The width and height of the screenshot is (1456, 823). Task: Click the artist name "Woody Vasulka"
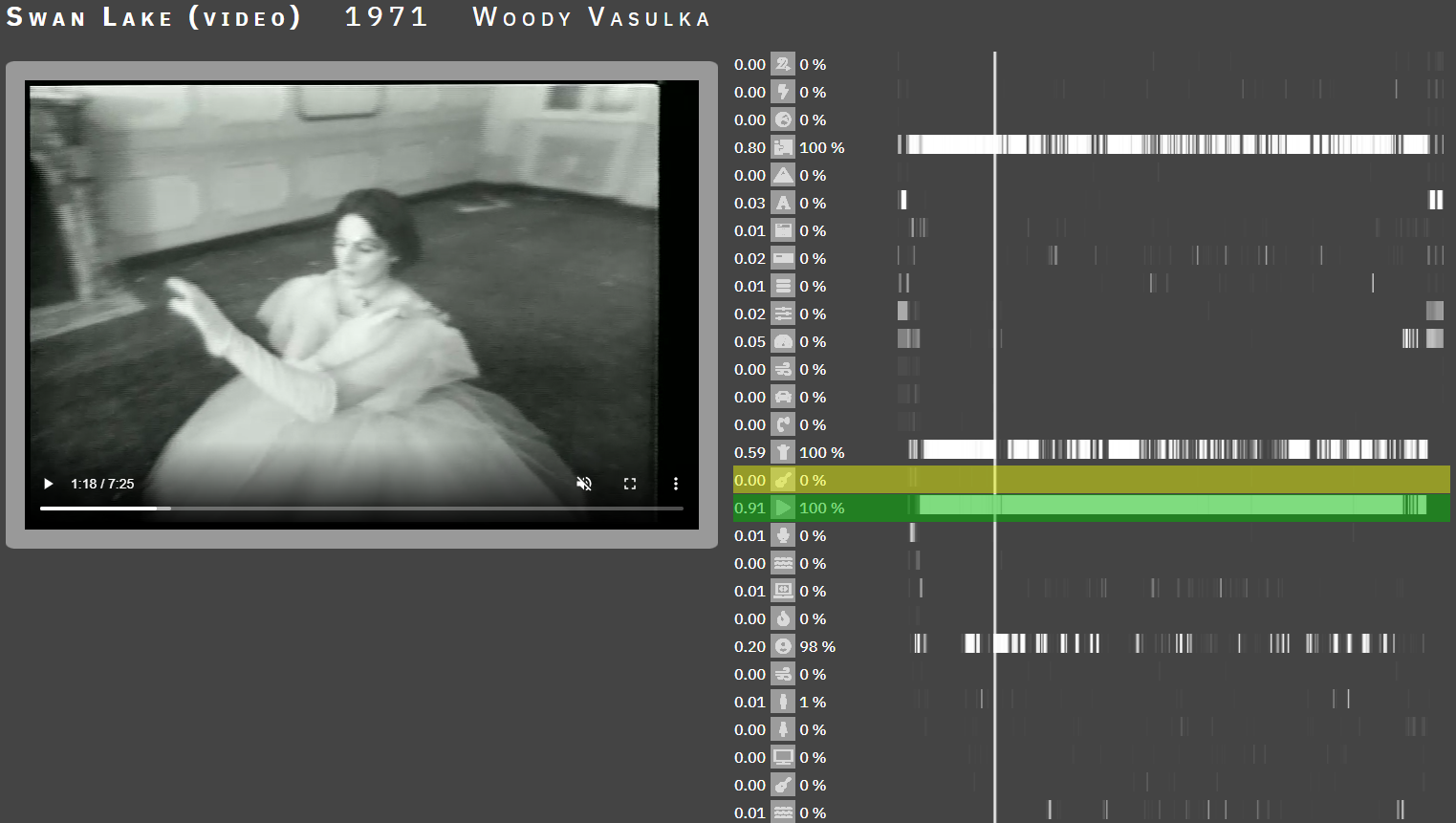[592, 18]
